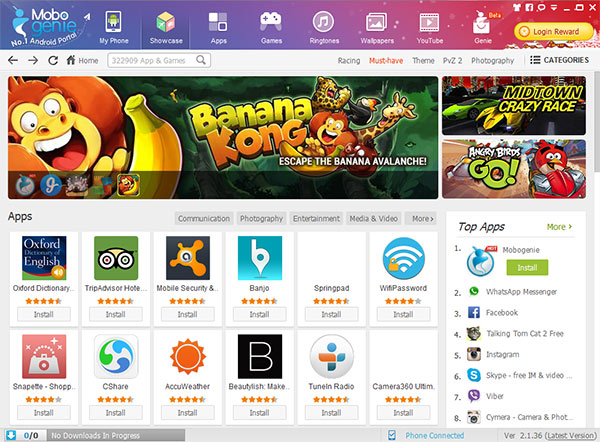Image resolution: width=600 pixels, height=442 pixels.
Task: Show More Top Apps
Action: [x=559, y=227]
